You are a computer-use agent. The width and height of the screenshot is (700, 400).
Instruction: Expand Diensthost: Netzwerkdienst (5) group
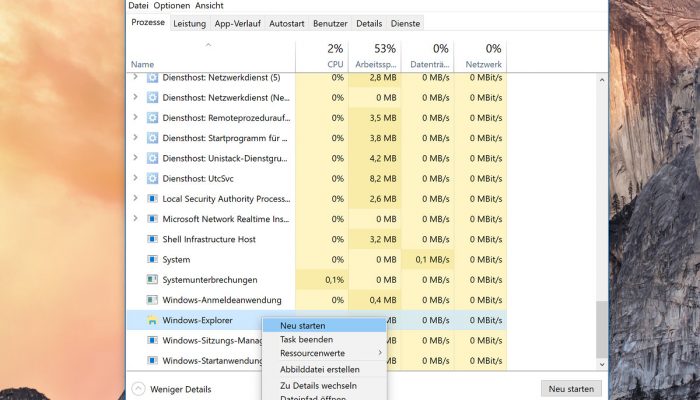135,77
